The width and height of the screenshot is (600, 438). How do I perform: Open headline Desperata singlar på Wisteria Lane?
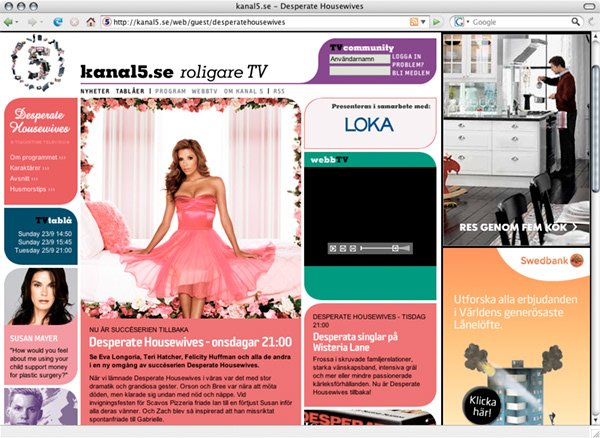coord(355,342)
